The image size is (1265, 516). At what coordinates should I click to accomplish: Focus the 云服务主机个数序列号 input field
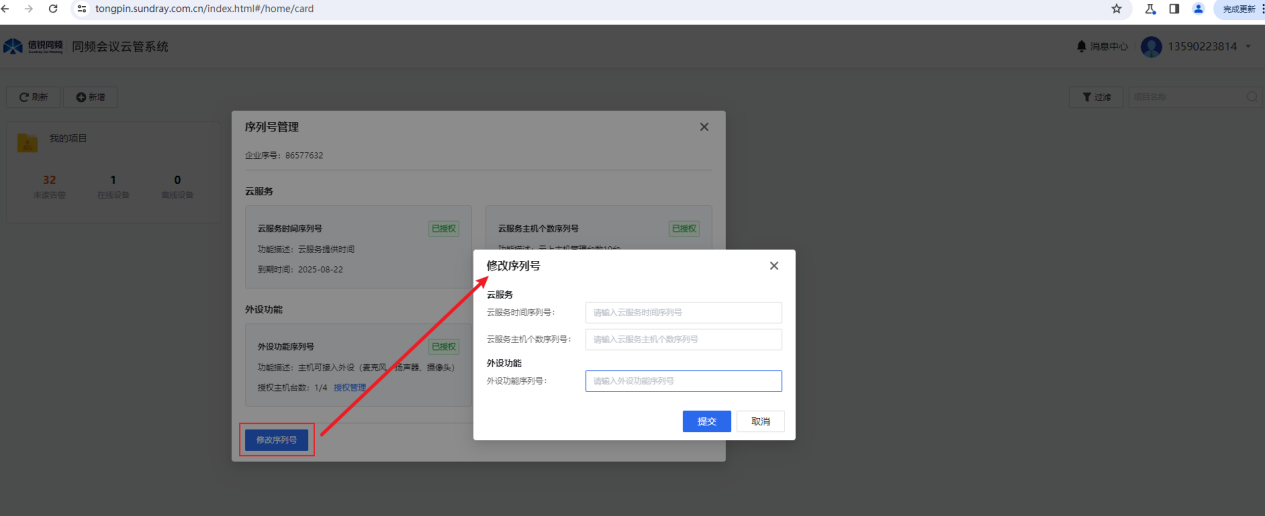pyautogui.click(x=683, y=339)
